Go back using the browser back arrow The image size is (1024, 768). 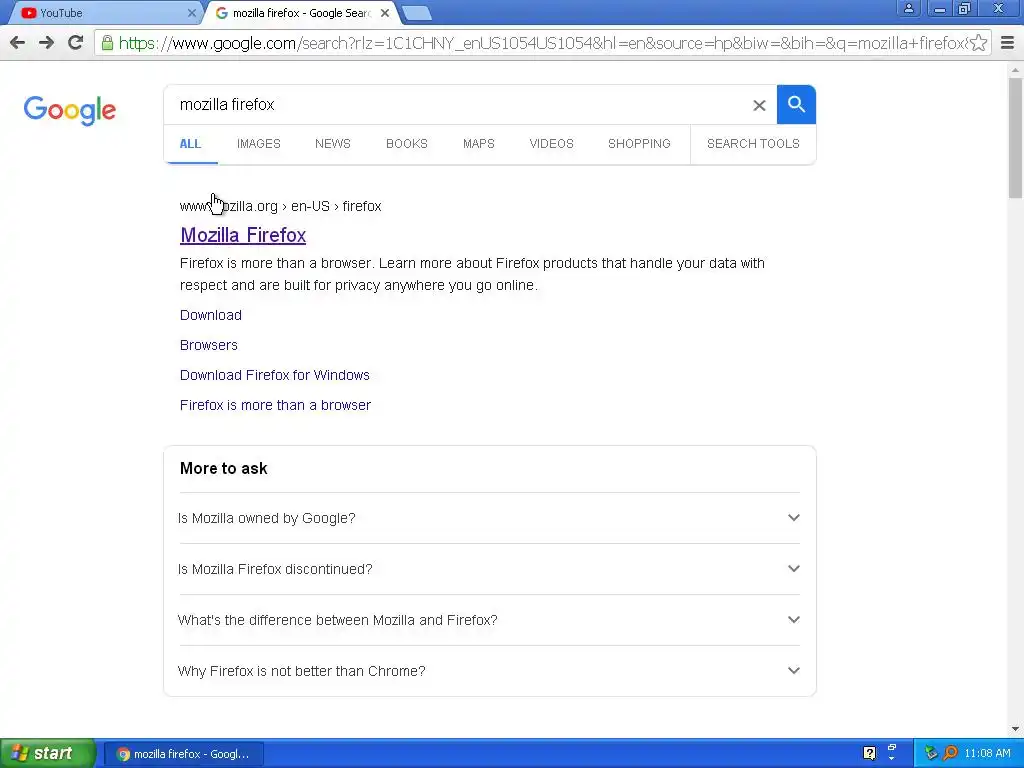18,43
